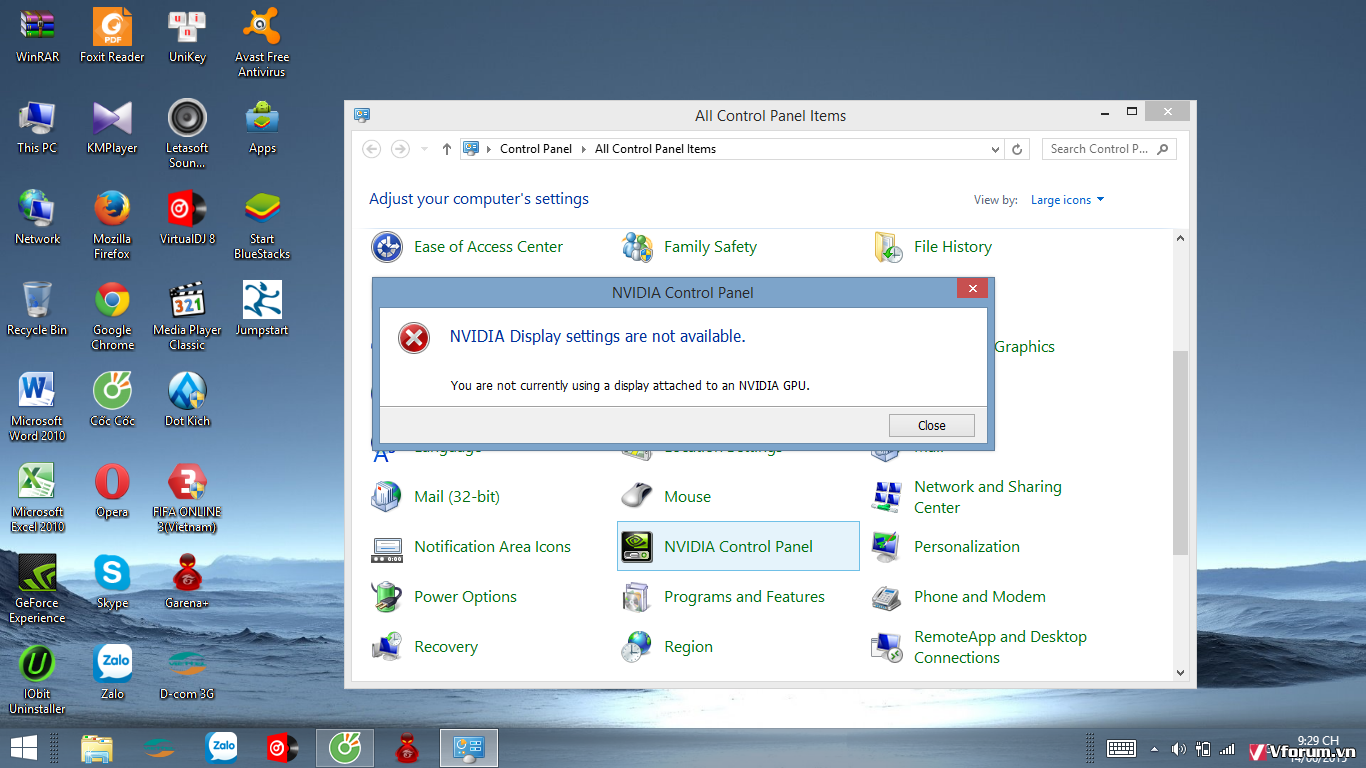Select the Google Chrome desktop icon
The image size is (1366, 768).
pyautogui.click(x=112, y=316)
